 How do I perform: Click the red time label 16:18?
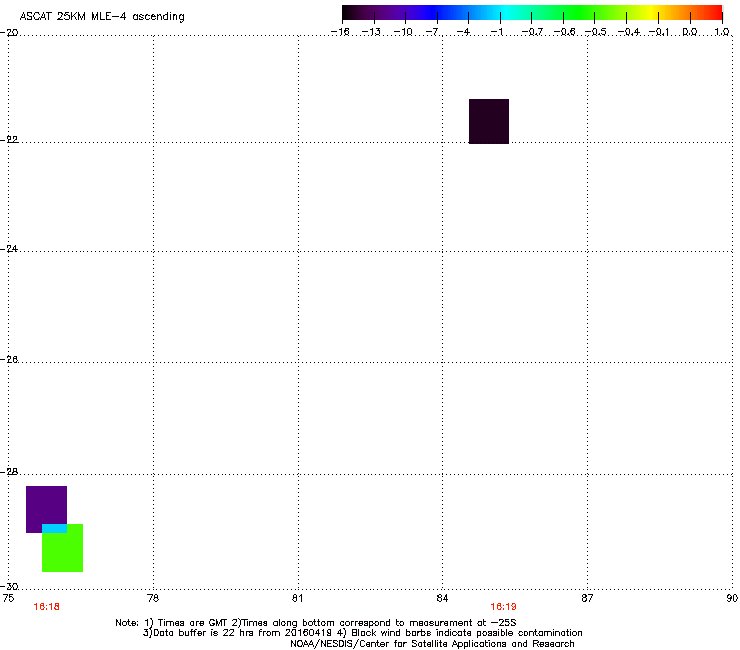[47, 607]
